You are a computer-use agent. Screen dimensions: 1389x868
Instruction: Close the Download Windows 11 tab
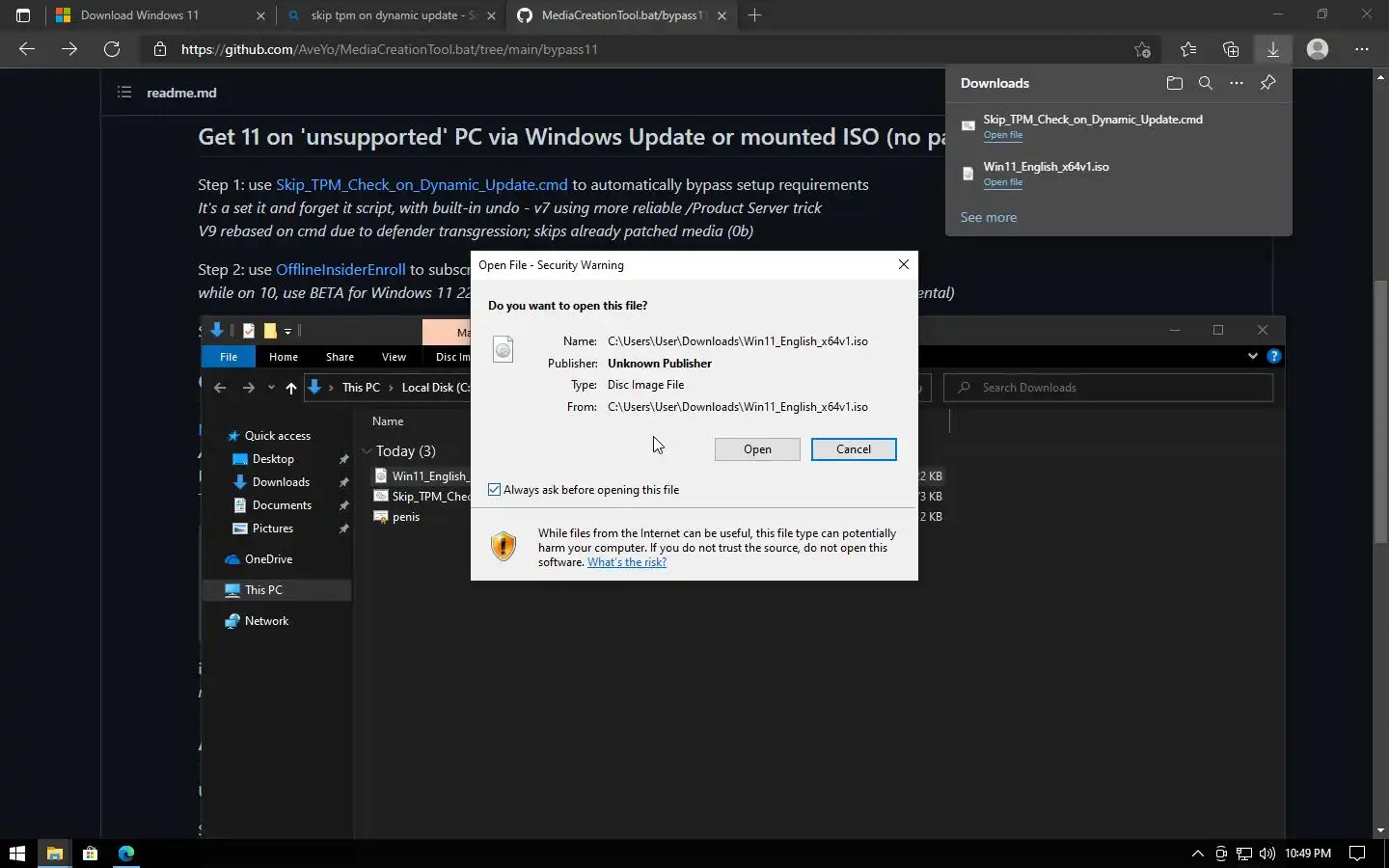coord(260,15)
